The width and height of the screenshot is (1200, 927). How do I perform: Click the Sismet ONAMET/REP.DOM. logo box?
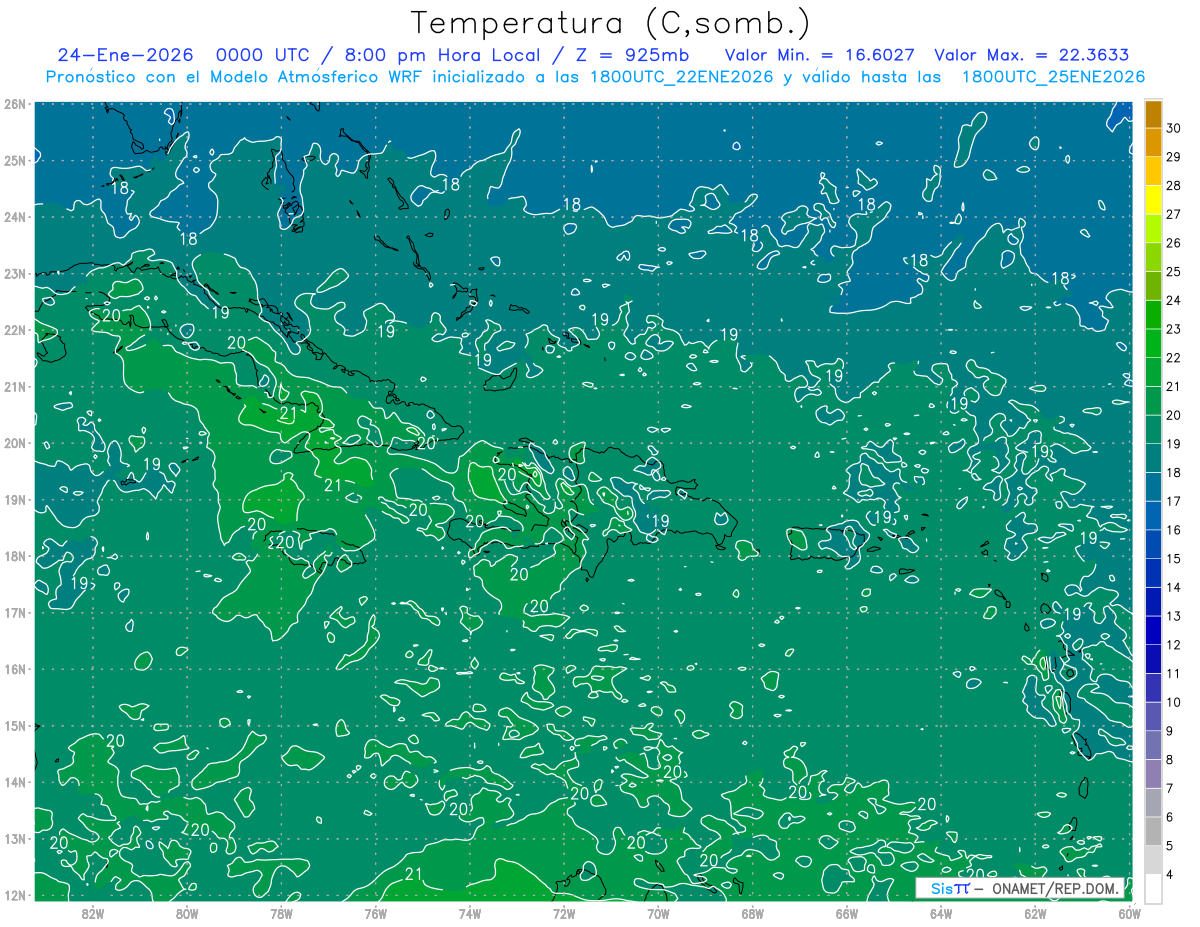pyautogui.click(x=1022, y=888)
